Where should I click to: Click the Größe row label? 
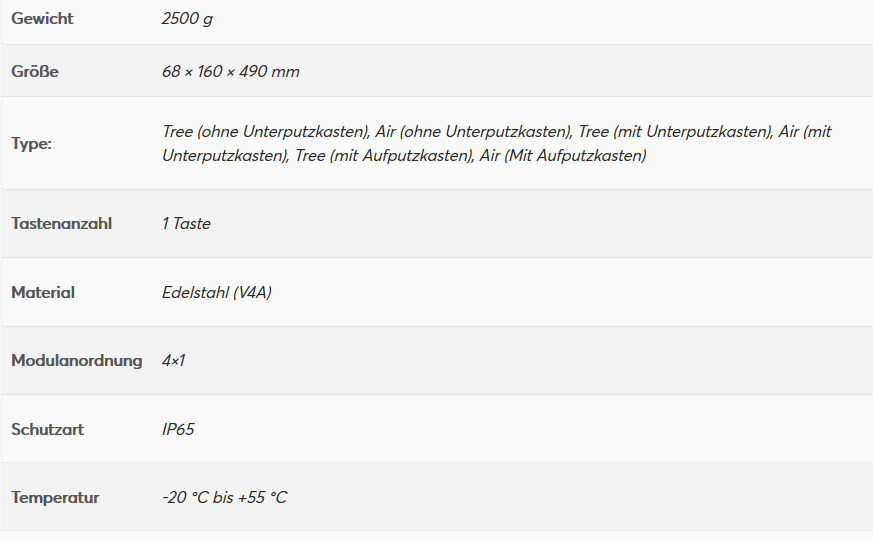click(x=35, y=72)
